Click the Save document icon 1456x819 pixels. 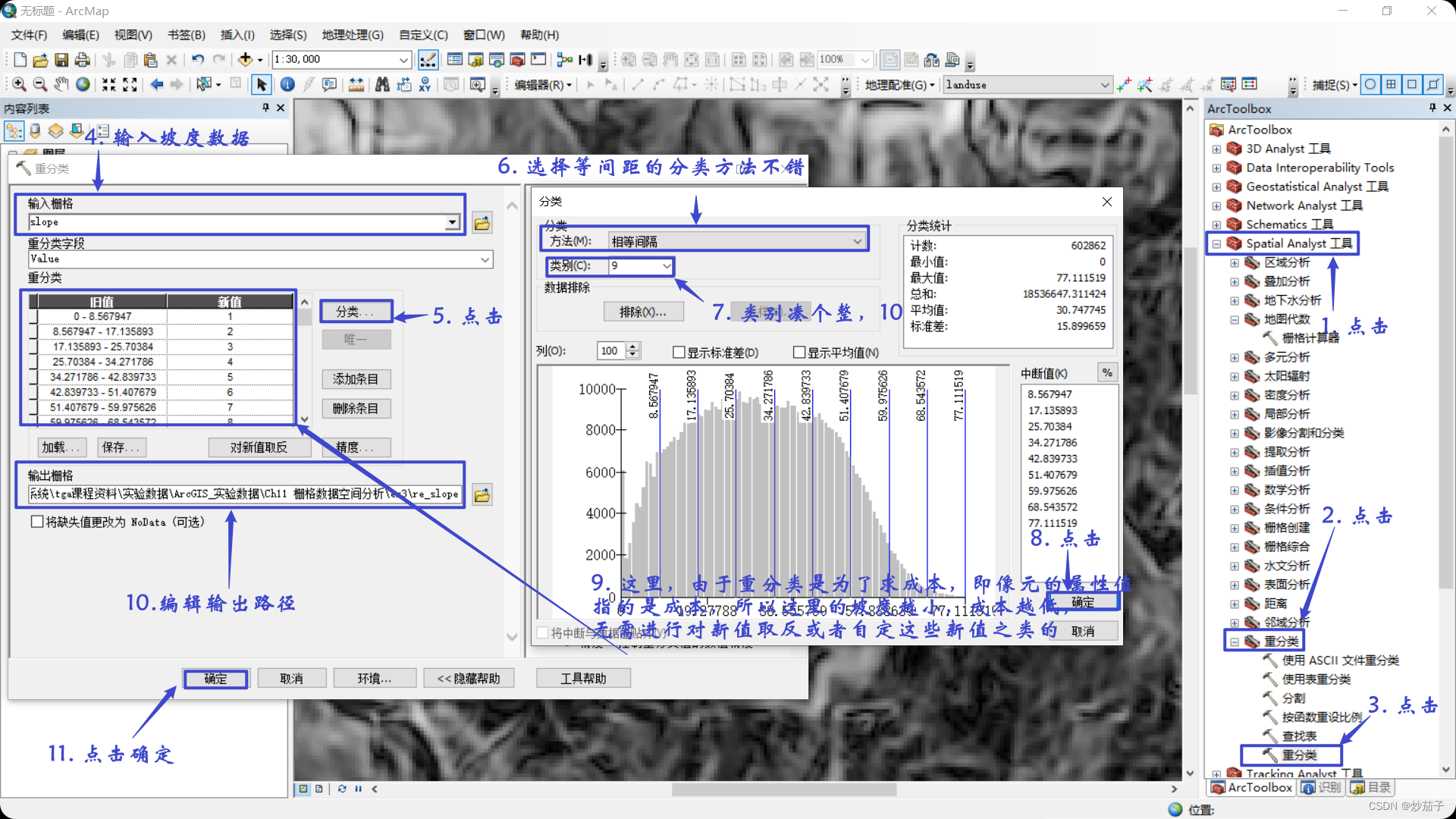(x=61, y=59)
